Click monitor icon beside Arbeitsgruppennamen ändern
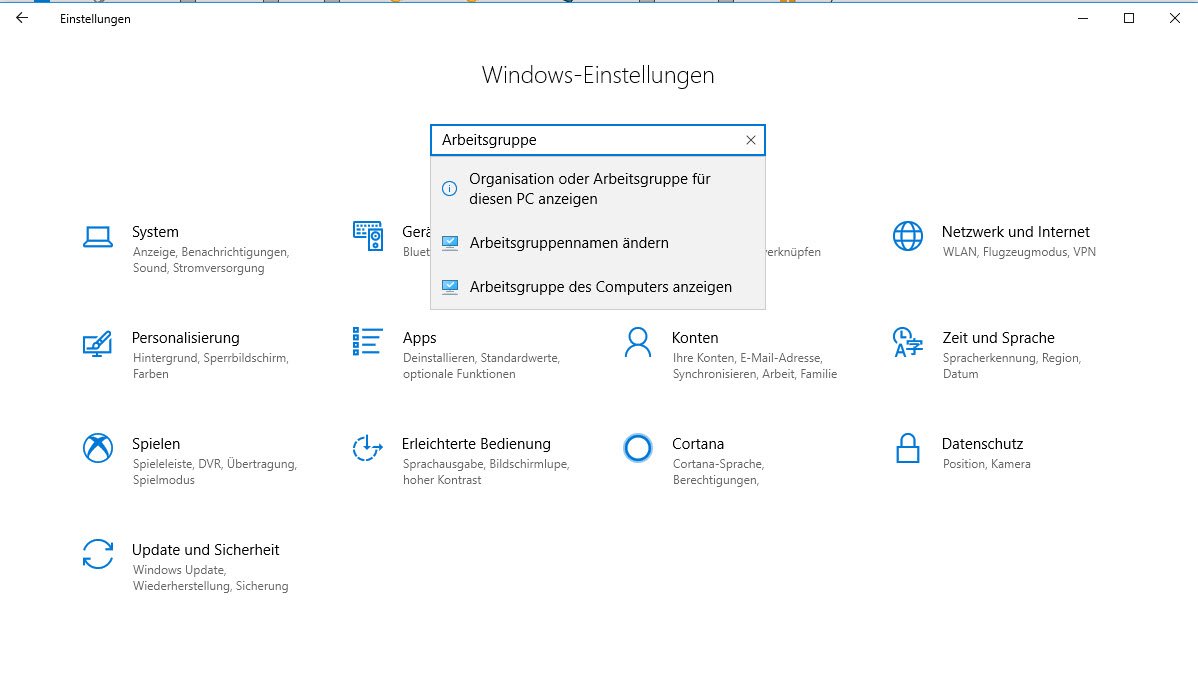1198x682 pixels. [450, 243]
